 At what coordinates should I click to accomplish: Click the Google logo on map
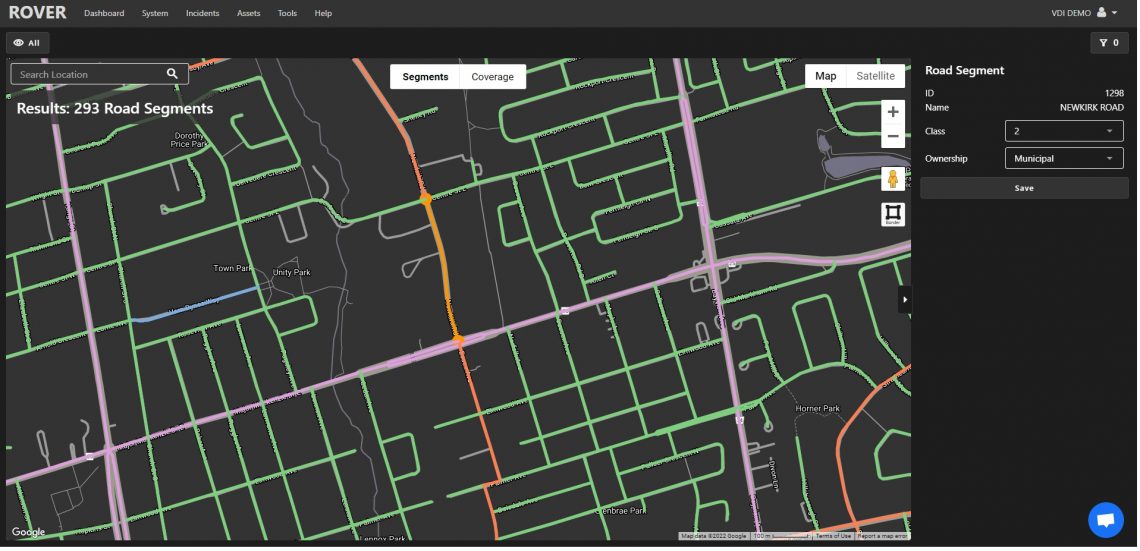click(28, 532)
